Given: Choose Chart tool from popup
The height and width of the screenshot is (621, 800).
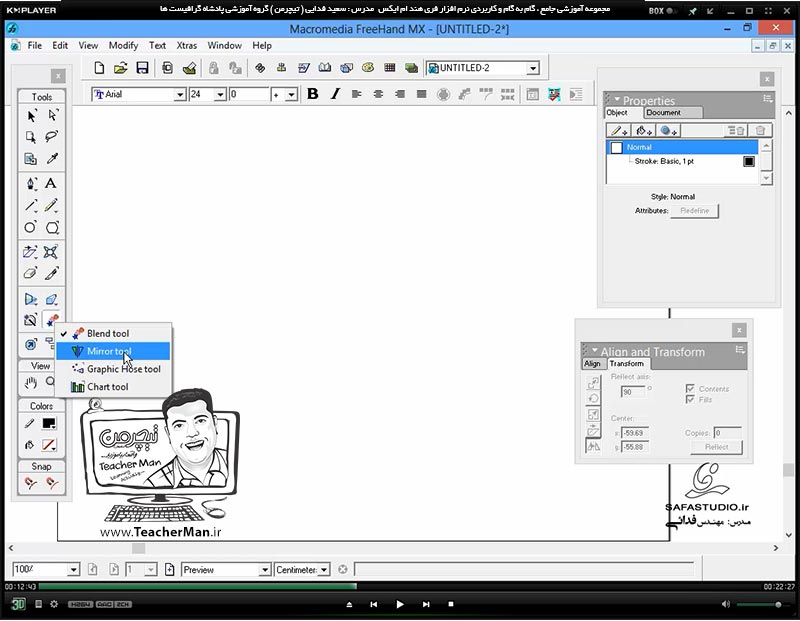Looking at the screenshot, I should click(x=113, y=387).
